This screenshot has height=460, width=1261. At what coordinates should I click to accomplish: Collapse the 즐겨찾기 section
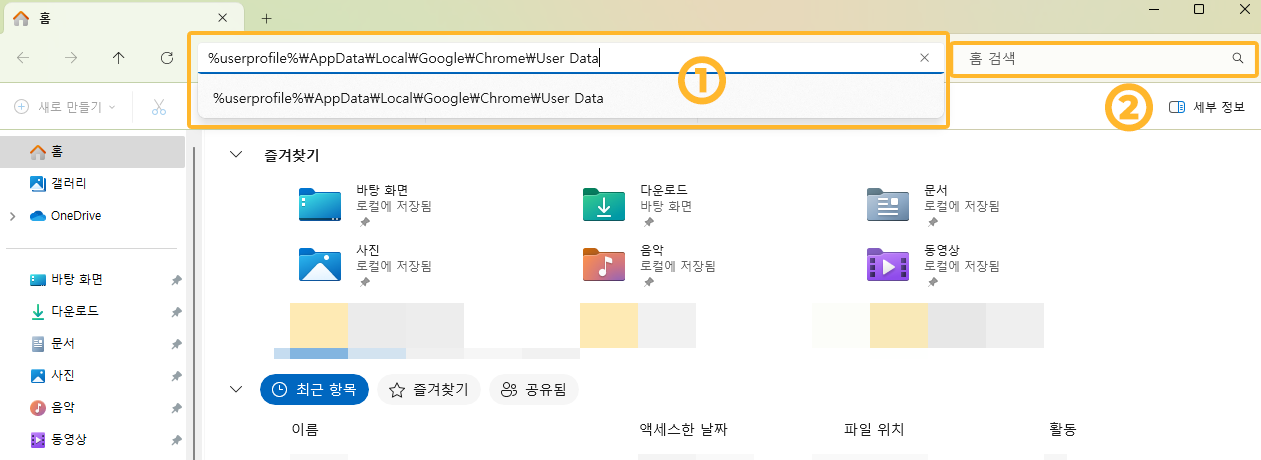pos(236,155)
